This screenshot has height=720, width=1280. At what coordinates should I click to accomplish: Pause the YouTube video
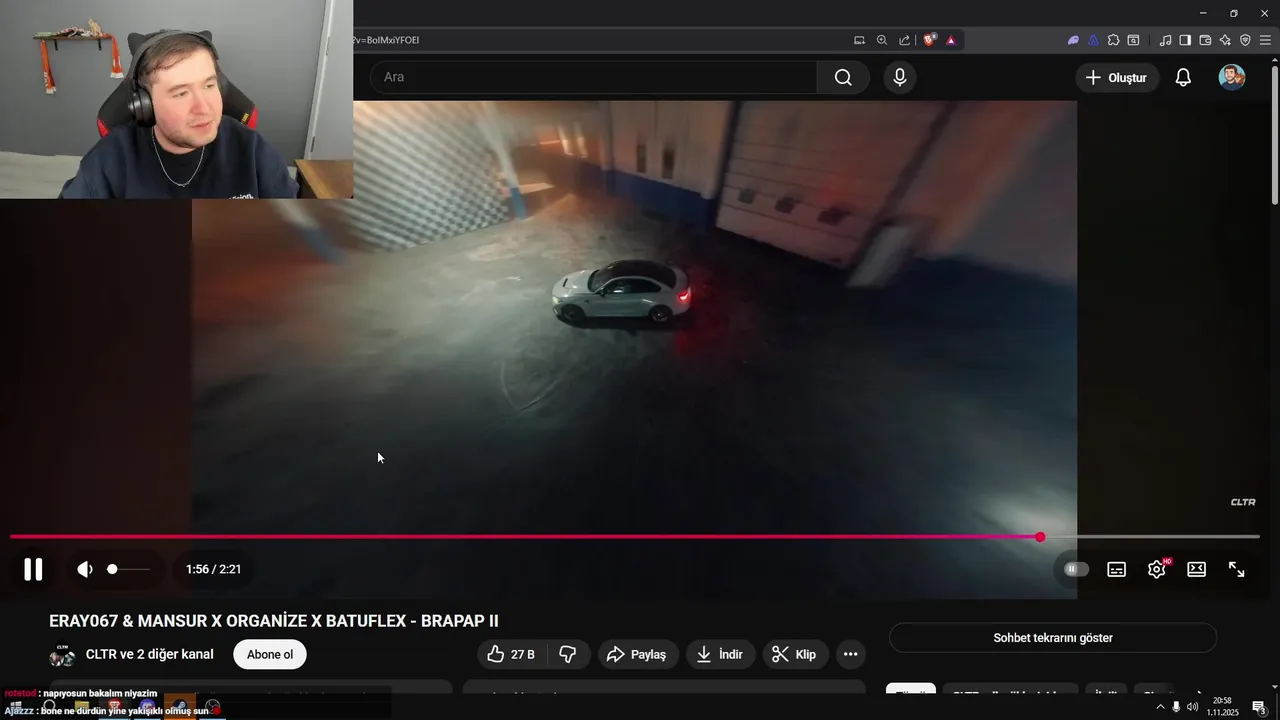(33, 569)
